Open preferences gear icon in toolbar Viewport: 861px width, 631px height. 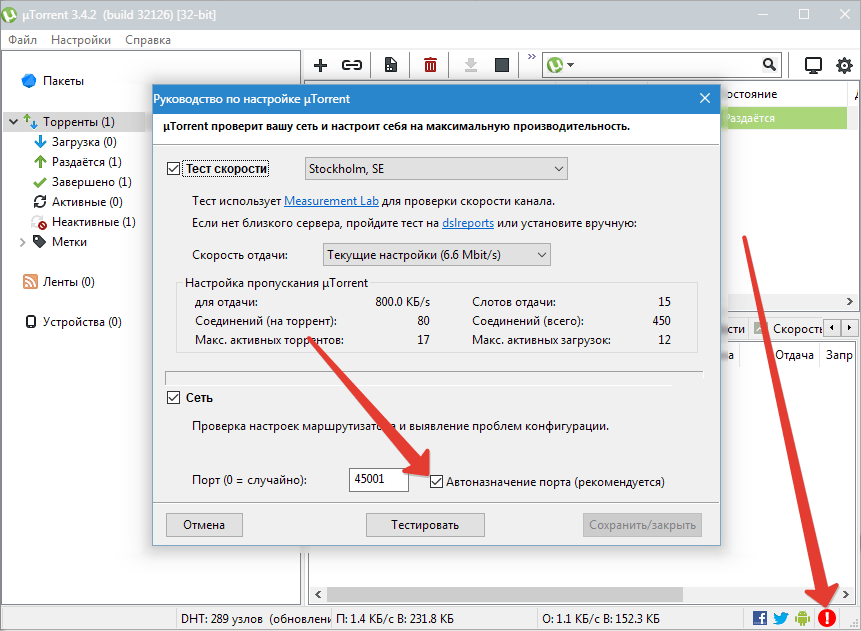844,65
